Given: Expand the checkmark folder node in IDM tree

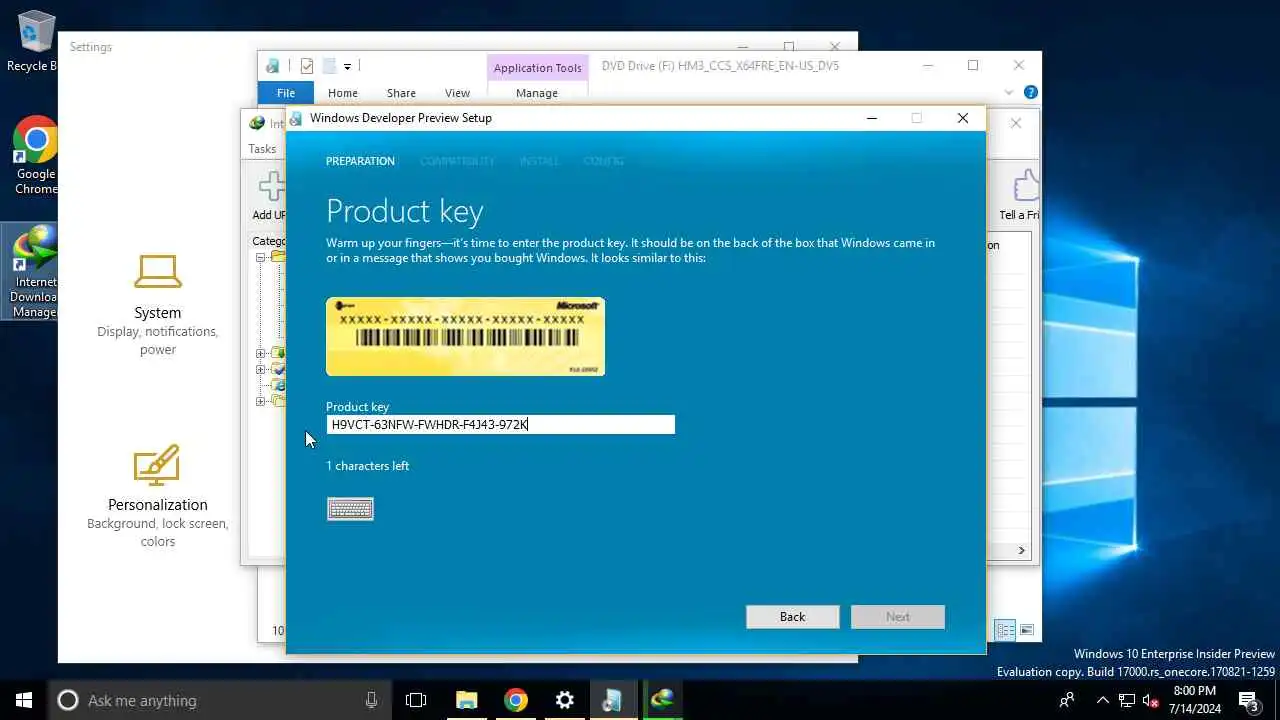Looking at the screenshot, I should coord(260,369).
